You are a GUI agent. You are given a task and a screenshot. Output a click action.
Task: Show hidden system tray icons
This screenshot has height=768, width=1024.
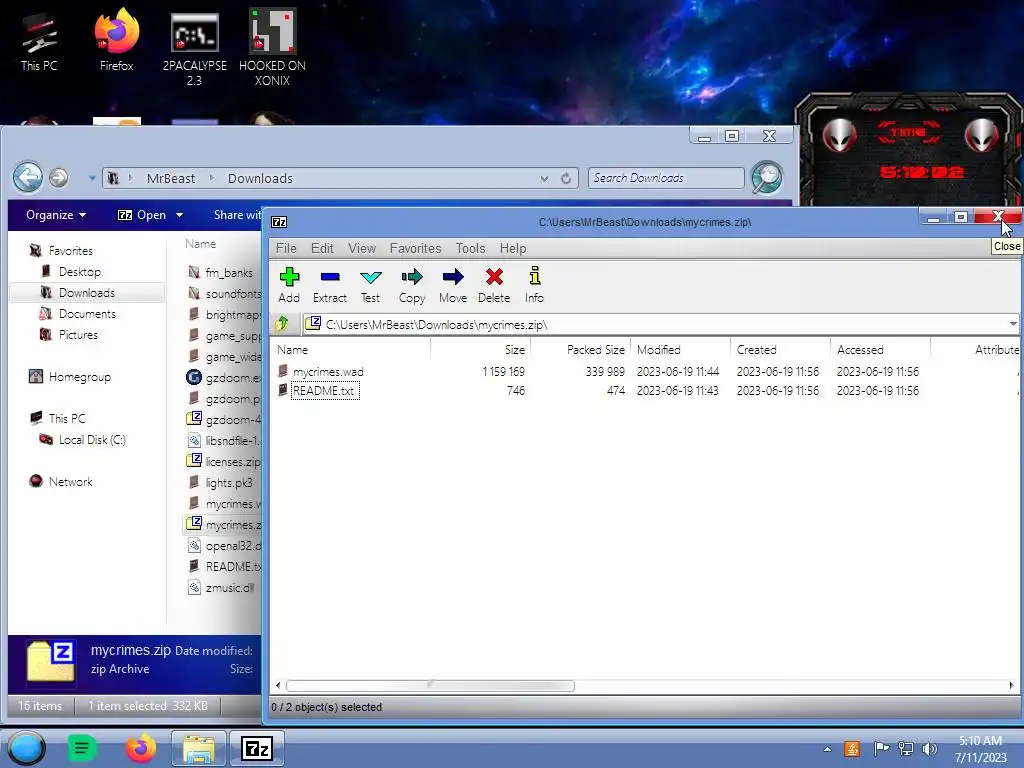tap(827, 749)
